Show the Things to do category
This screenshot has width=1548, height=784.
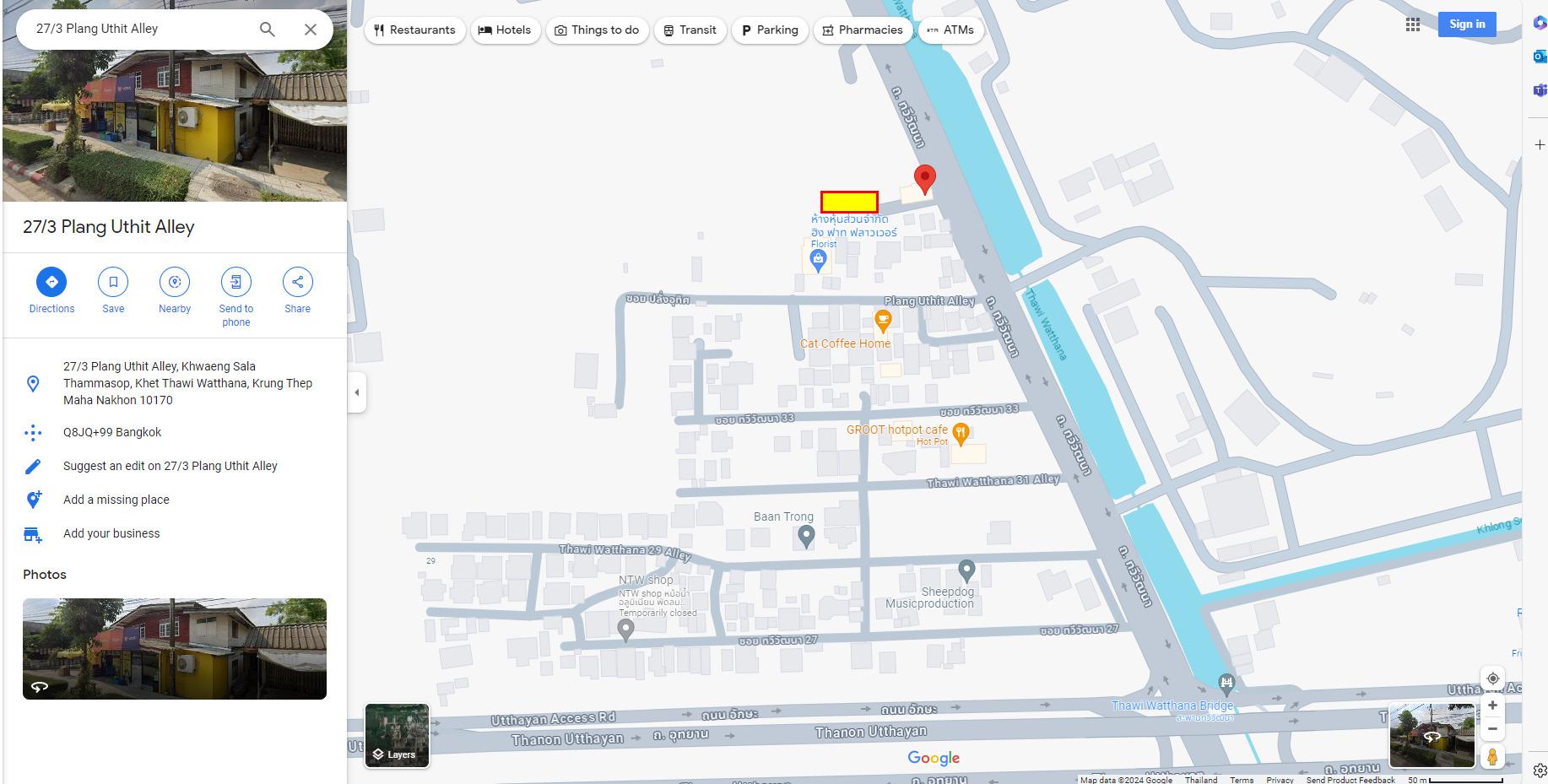pos(597,30)
